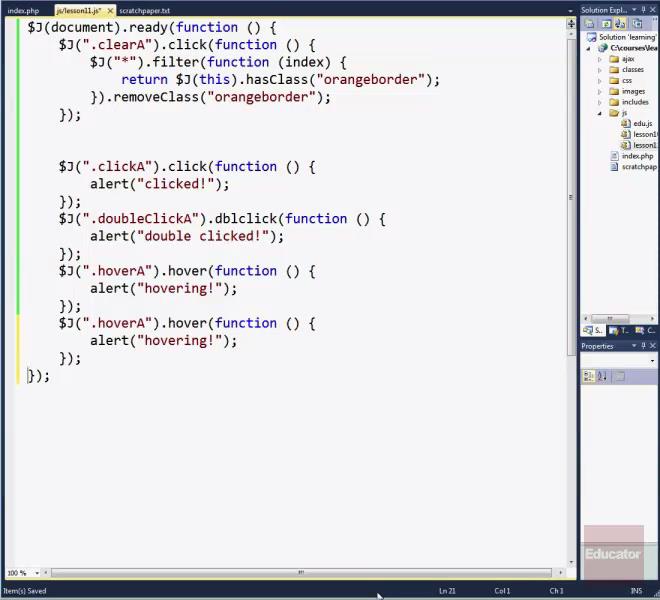Open the Solution Explorer window position menu
The height and width of the screenshot is (600, 660).
pyautogui.click(x=634, y=9)
